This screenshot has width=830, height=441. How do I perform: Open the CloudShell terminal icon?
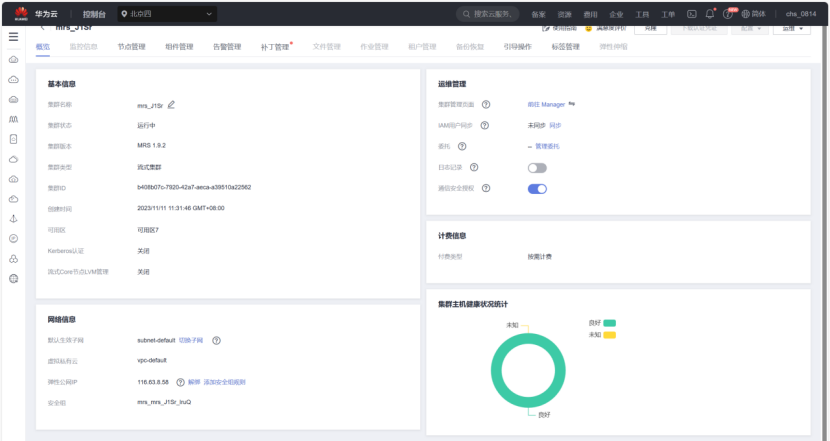coord(692,14)
